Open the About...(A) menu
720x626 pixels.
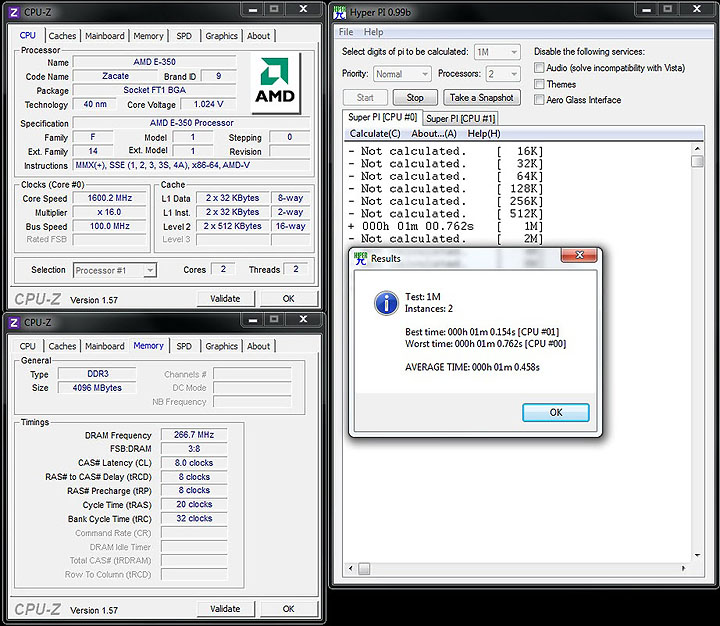(434, 134)
